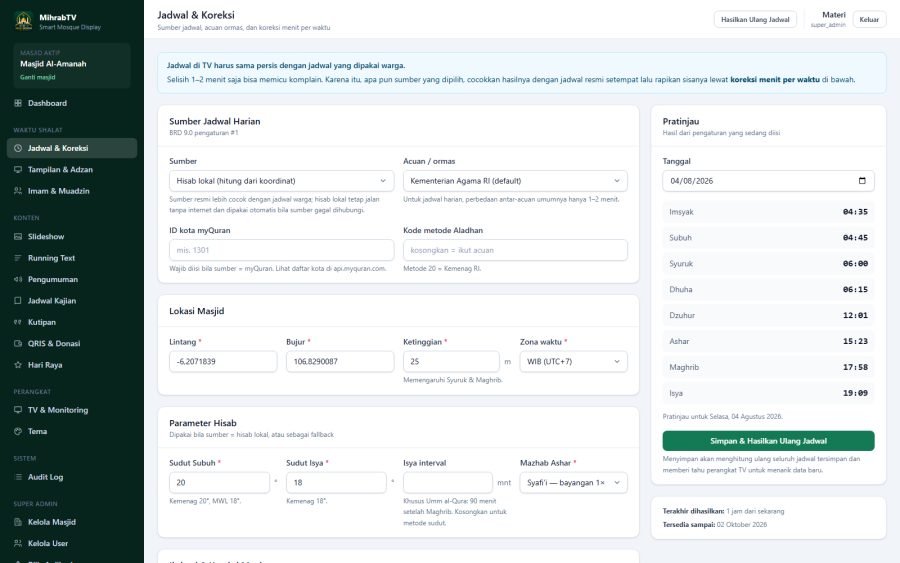Click the clock icon beside Jadwal & Koreksi
Image resolution: width=900 pixels, height=563 pixels.
[x=18, y=148]
